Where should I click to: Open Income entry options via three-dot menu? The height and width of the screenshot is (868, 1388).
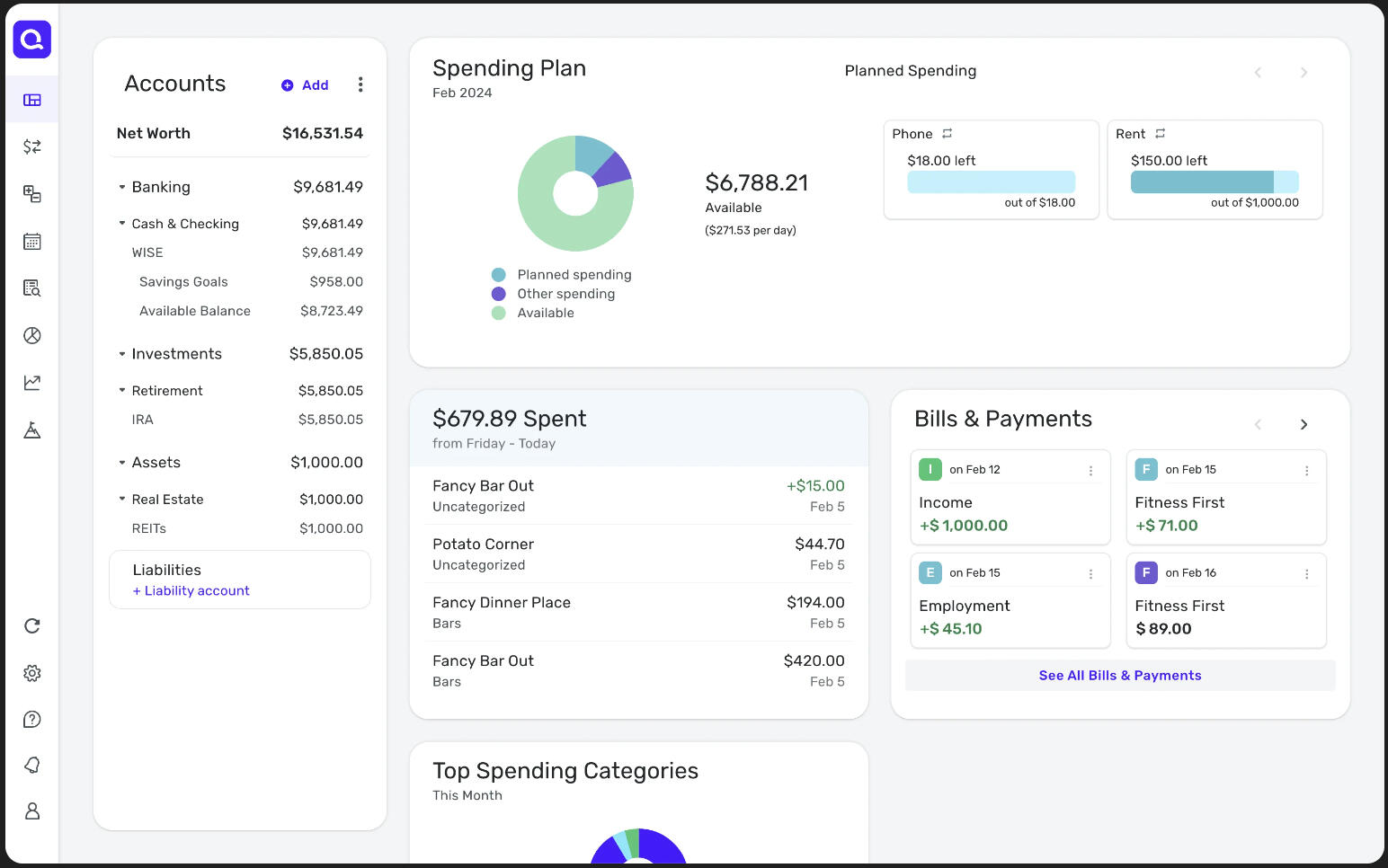coord(1090,469)
